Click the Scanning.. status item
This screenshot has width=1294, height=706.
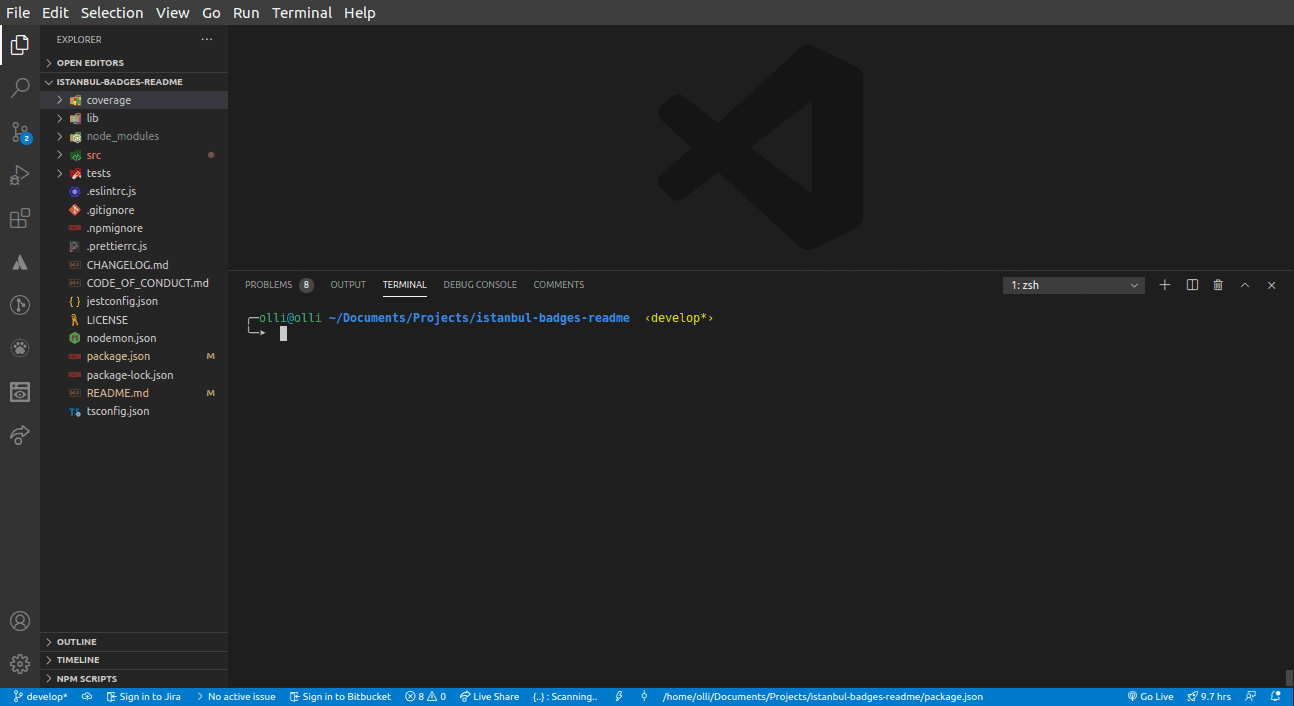tap(565, 697)
